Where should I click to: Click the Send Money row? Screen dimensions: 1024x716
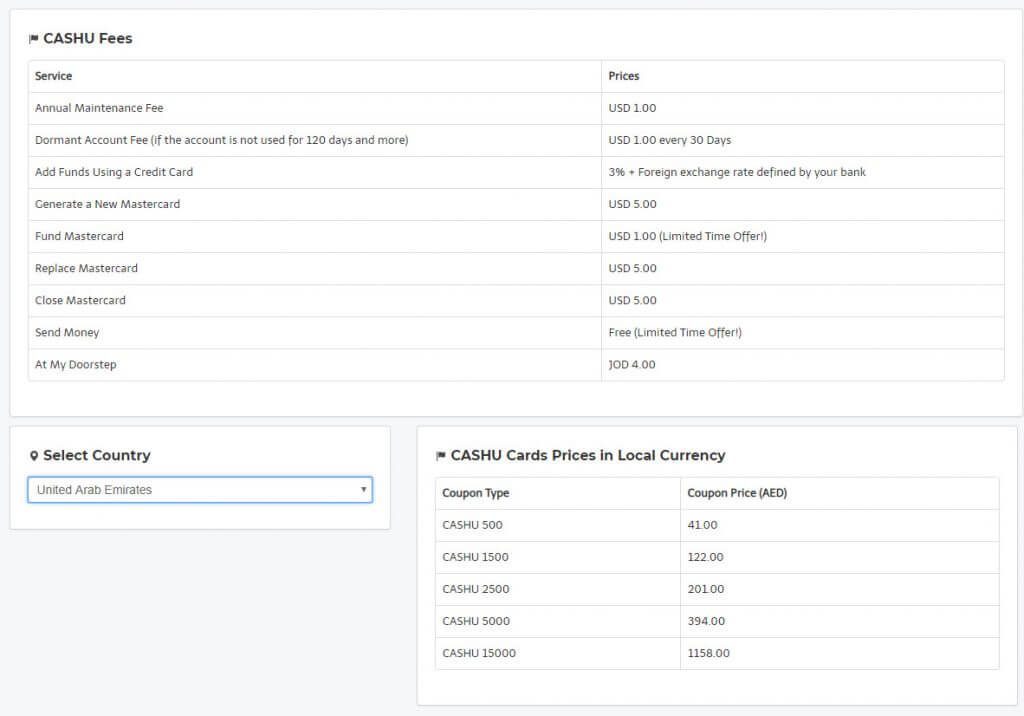pos(67,332)
